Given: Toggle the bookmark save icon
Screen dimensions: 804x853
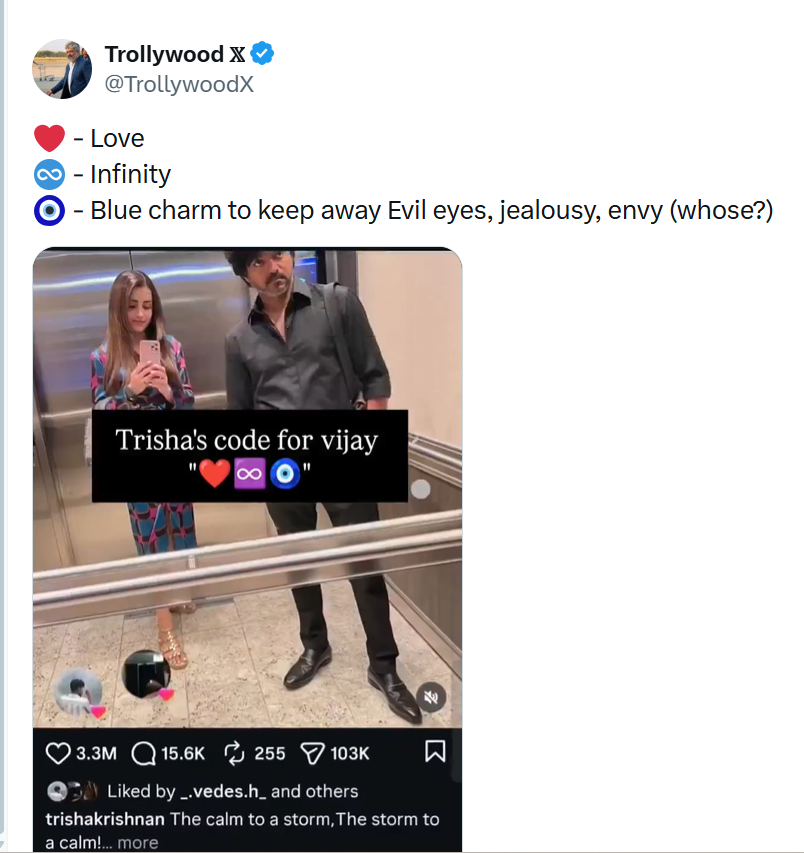Looking at the screenshot, I should 435,751.
